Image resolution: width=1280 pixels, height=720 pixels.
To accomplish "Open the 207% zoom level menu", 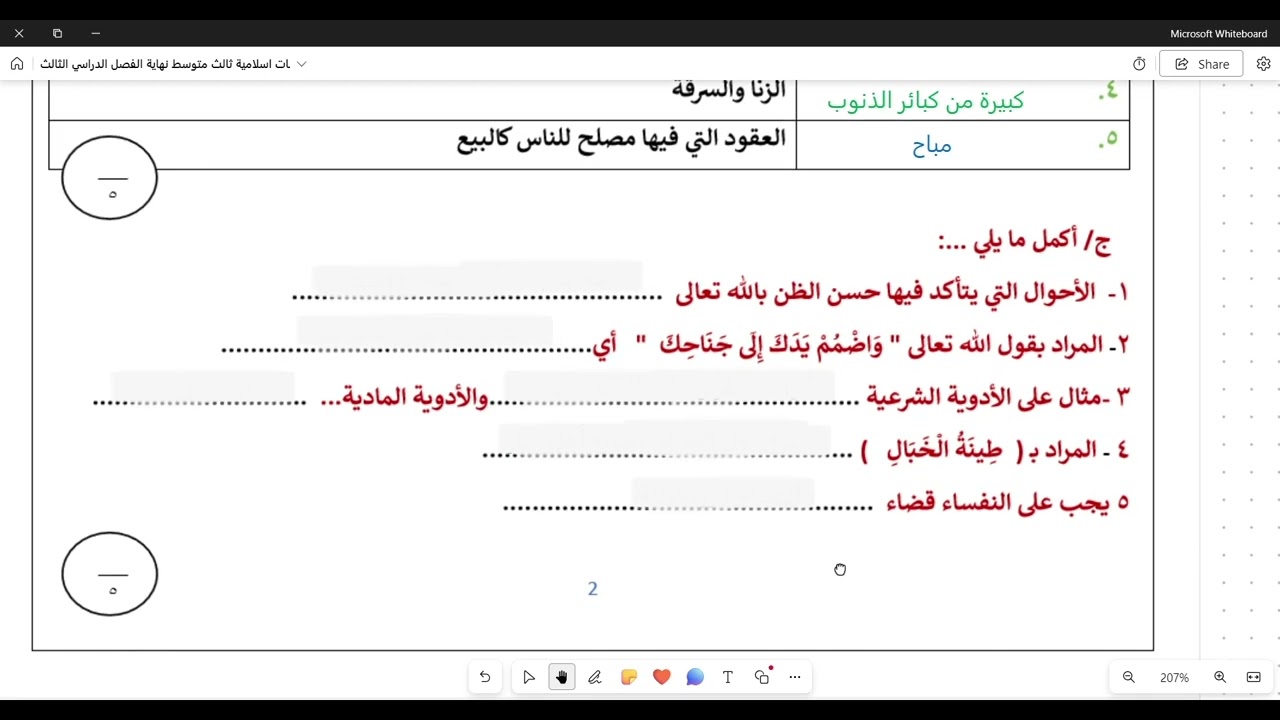I will tap(1174, 677).
